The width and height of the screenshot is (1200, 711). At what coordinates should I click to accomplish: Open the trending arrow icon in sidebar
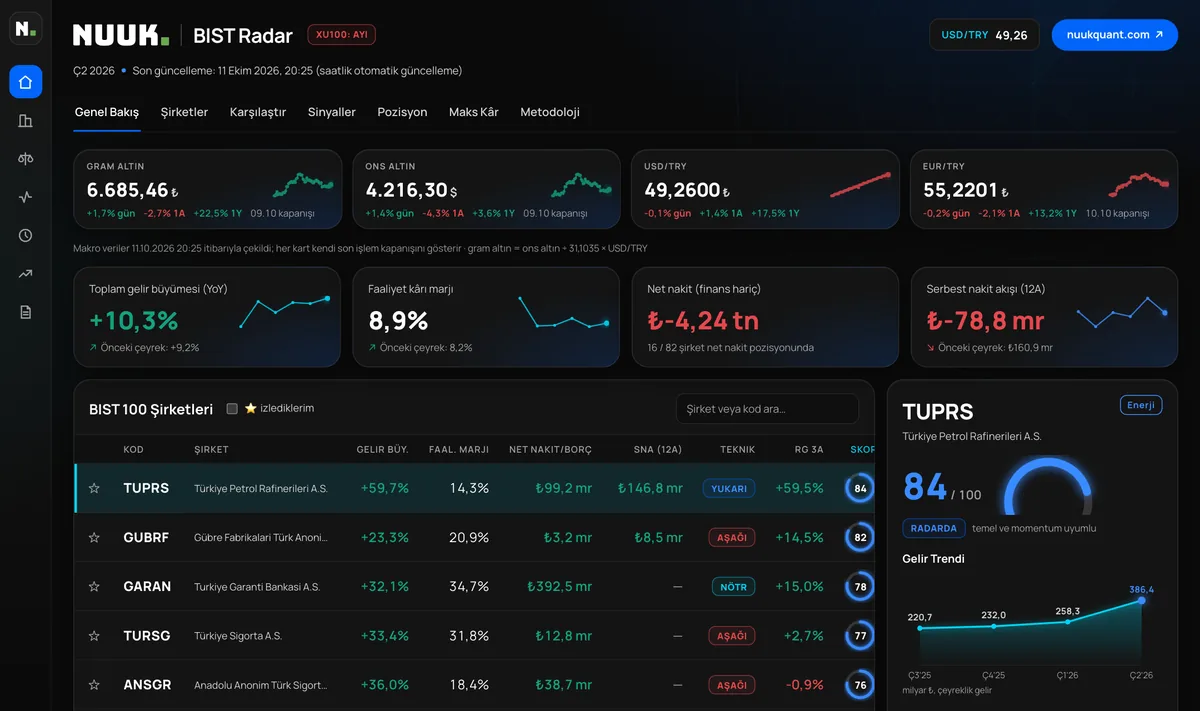coord(26,274)
